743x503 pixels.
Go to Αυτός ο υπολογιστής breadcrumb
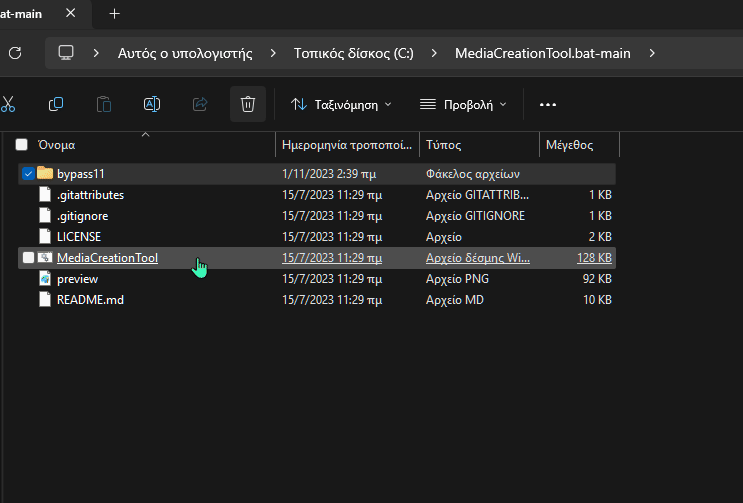[x=185, y=53]
